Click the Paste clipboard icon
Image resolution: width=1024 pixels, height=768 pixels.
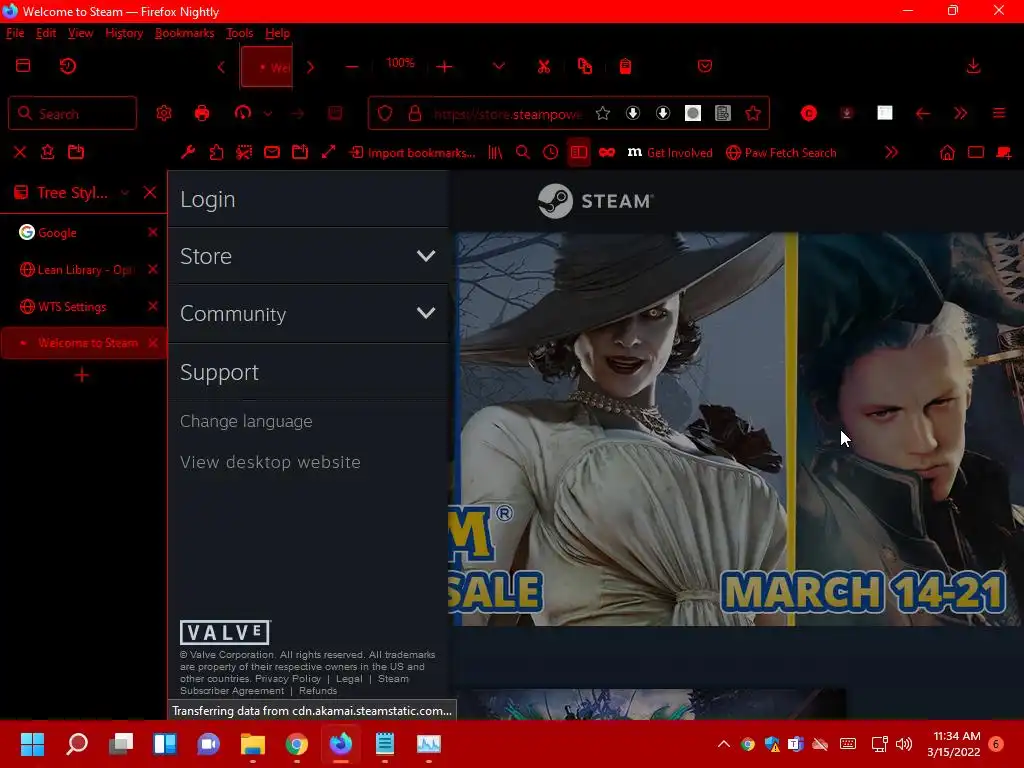(x=625, y=66)
